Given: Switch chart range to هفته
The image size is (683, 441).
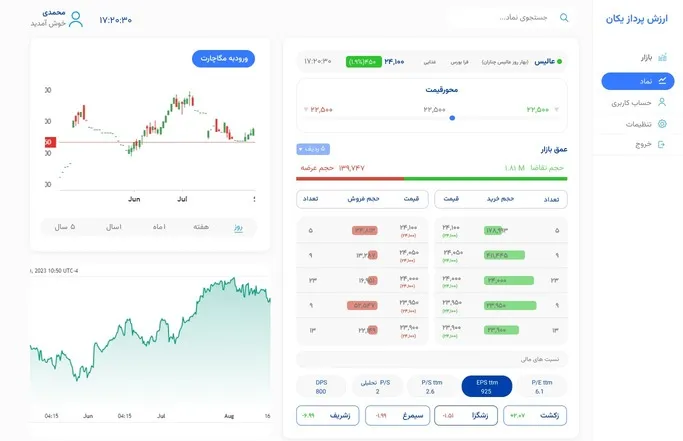Looking at the screenshot, I should (x=202, y=227).
